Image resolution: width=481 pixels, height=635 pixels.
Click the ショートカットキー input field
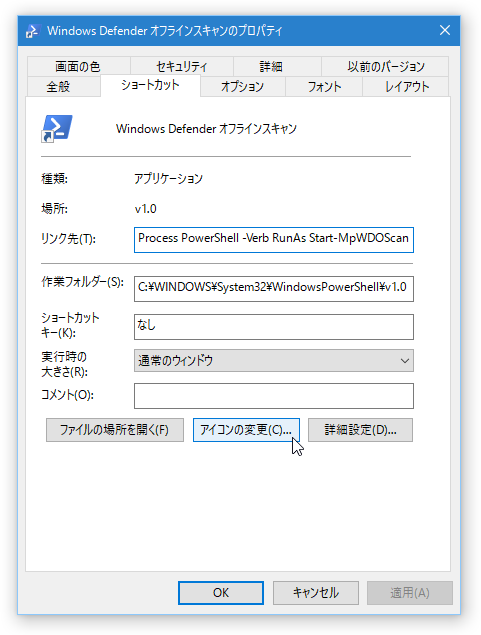[x=274, y=327]
